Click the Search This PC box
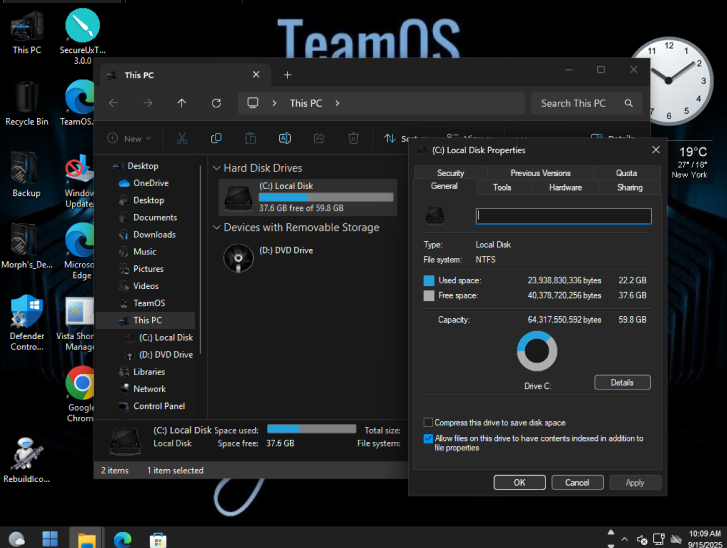 tap(586, 103)
